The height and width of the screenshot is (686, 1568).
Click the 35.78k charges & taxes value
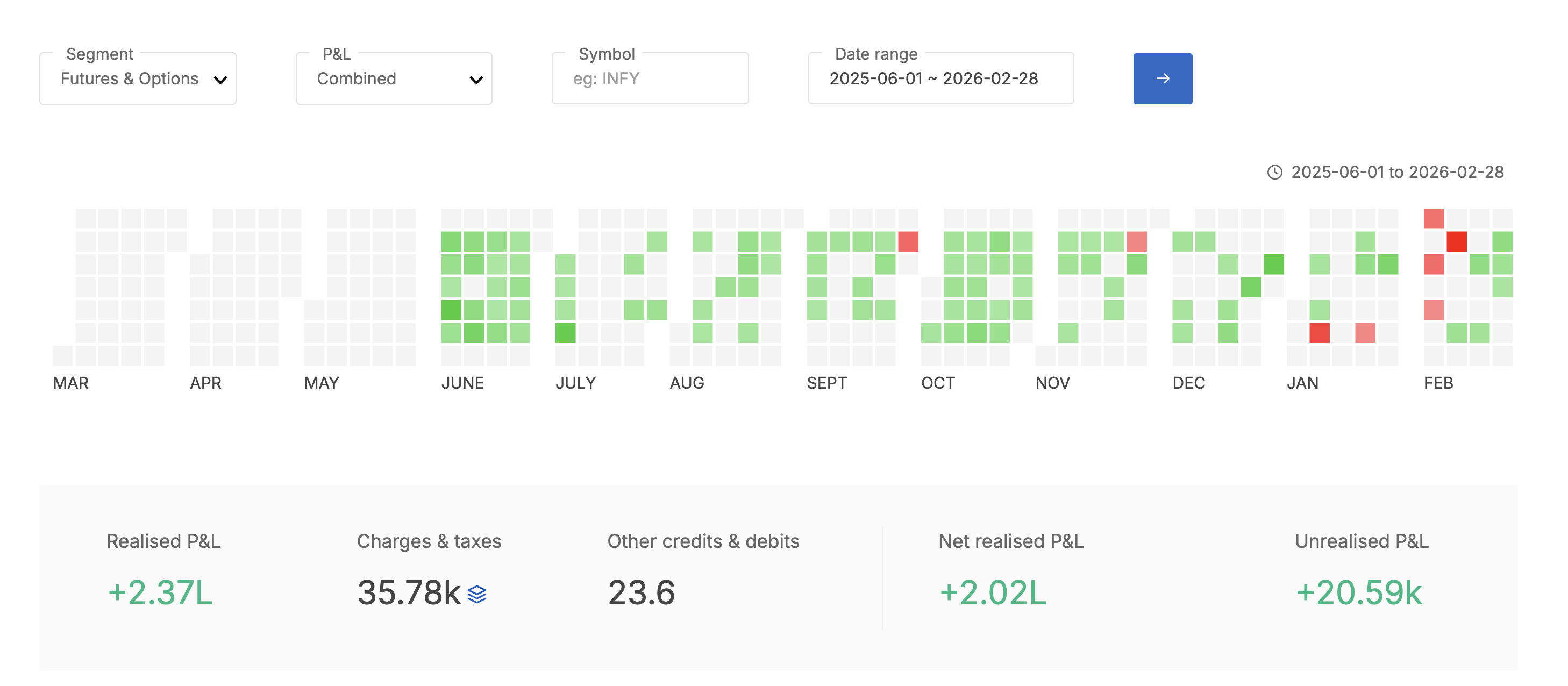pyautogui.click(x=409, y=592)
